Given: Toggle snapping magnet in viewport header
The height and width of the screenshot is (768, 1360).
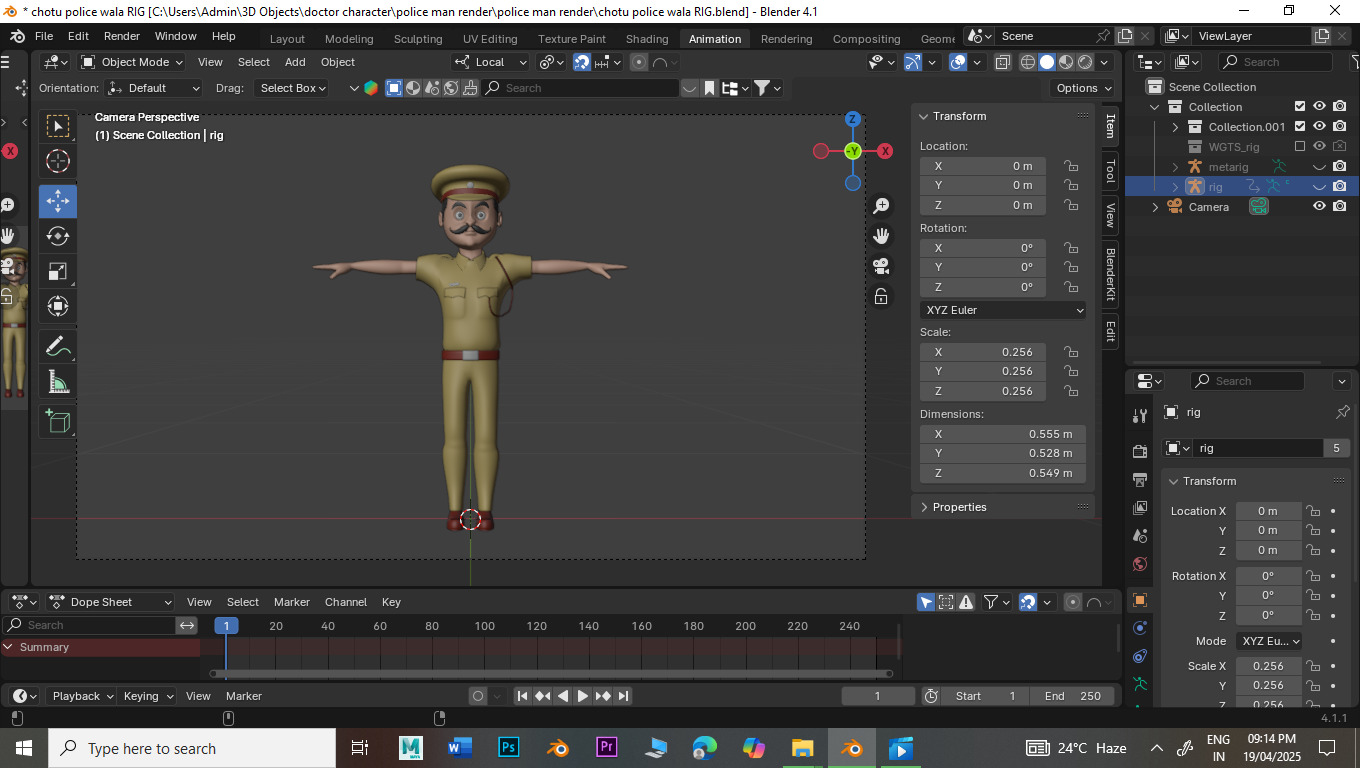Looking at the screenshot, I should click(x=582, y=62).
